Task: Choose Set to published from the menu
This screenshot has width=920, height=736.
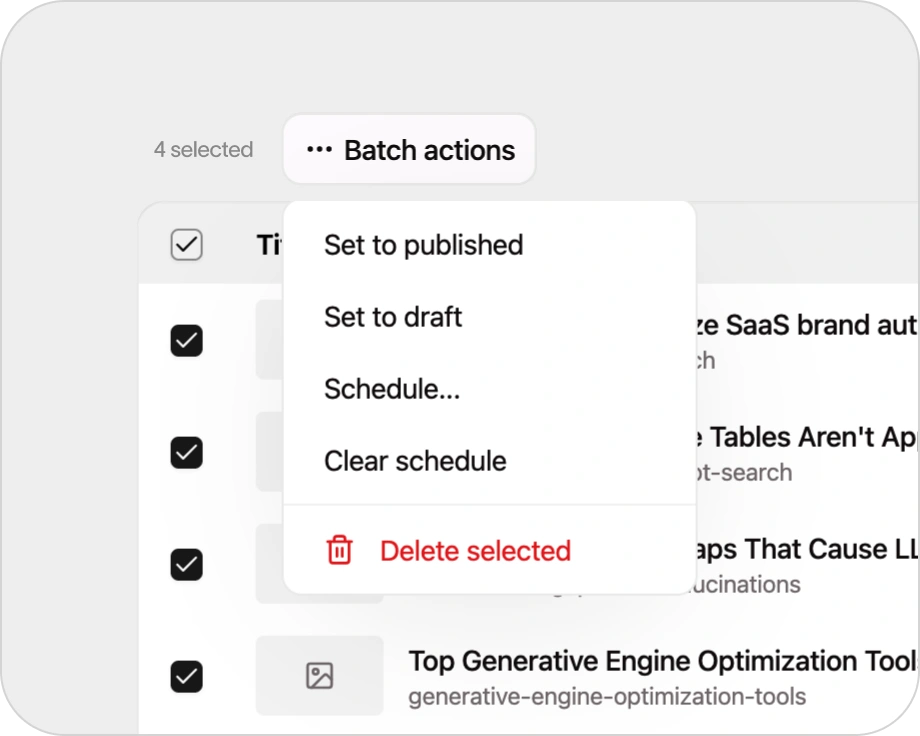Action: click(423, 245)
